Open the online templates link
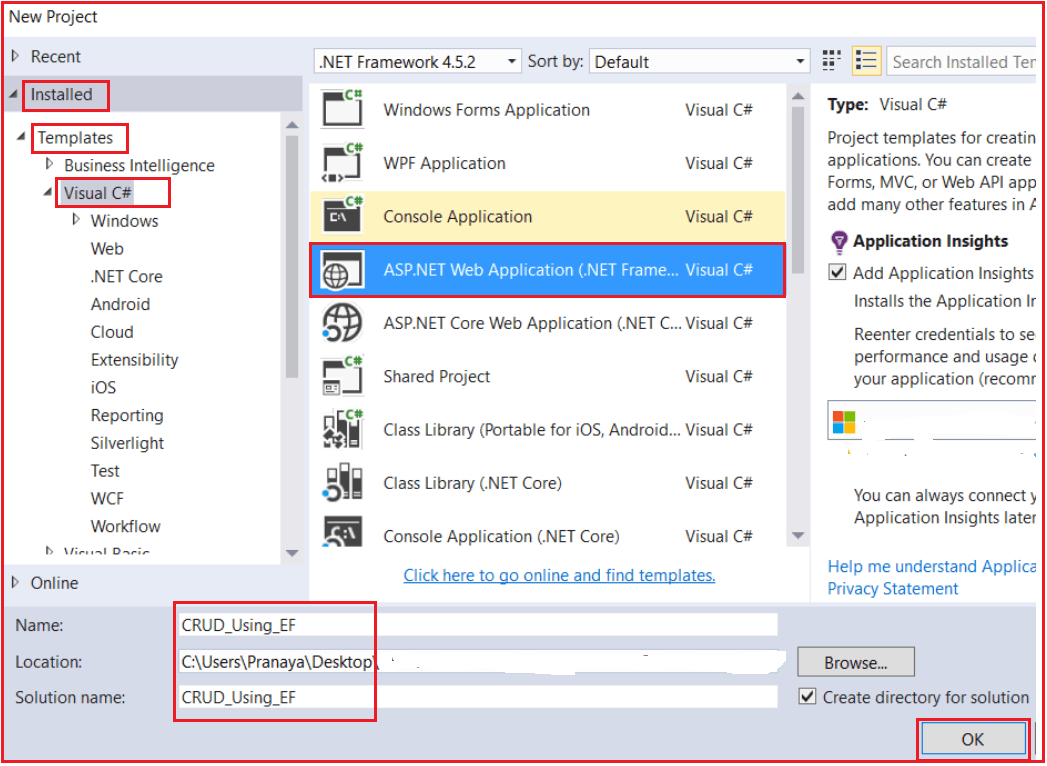The image size is (1047, 766). 559,575
